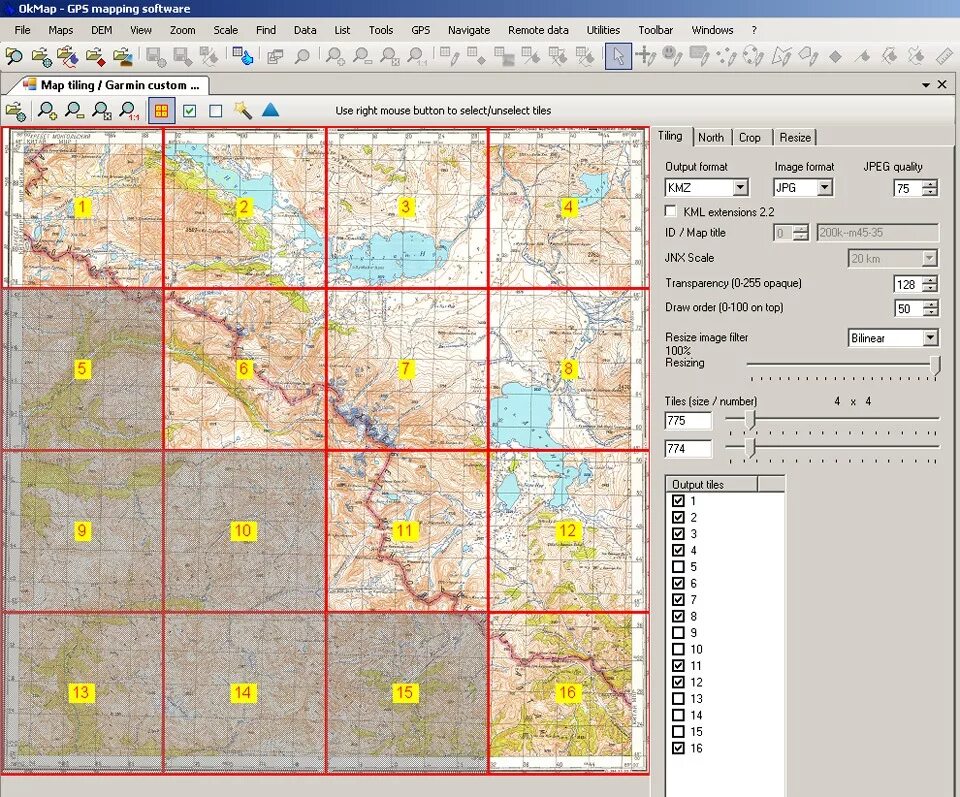
Task: Toggle the orange tile grid display button
Action: click(x=162, y=111)
